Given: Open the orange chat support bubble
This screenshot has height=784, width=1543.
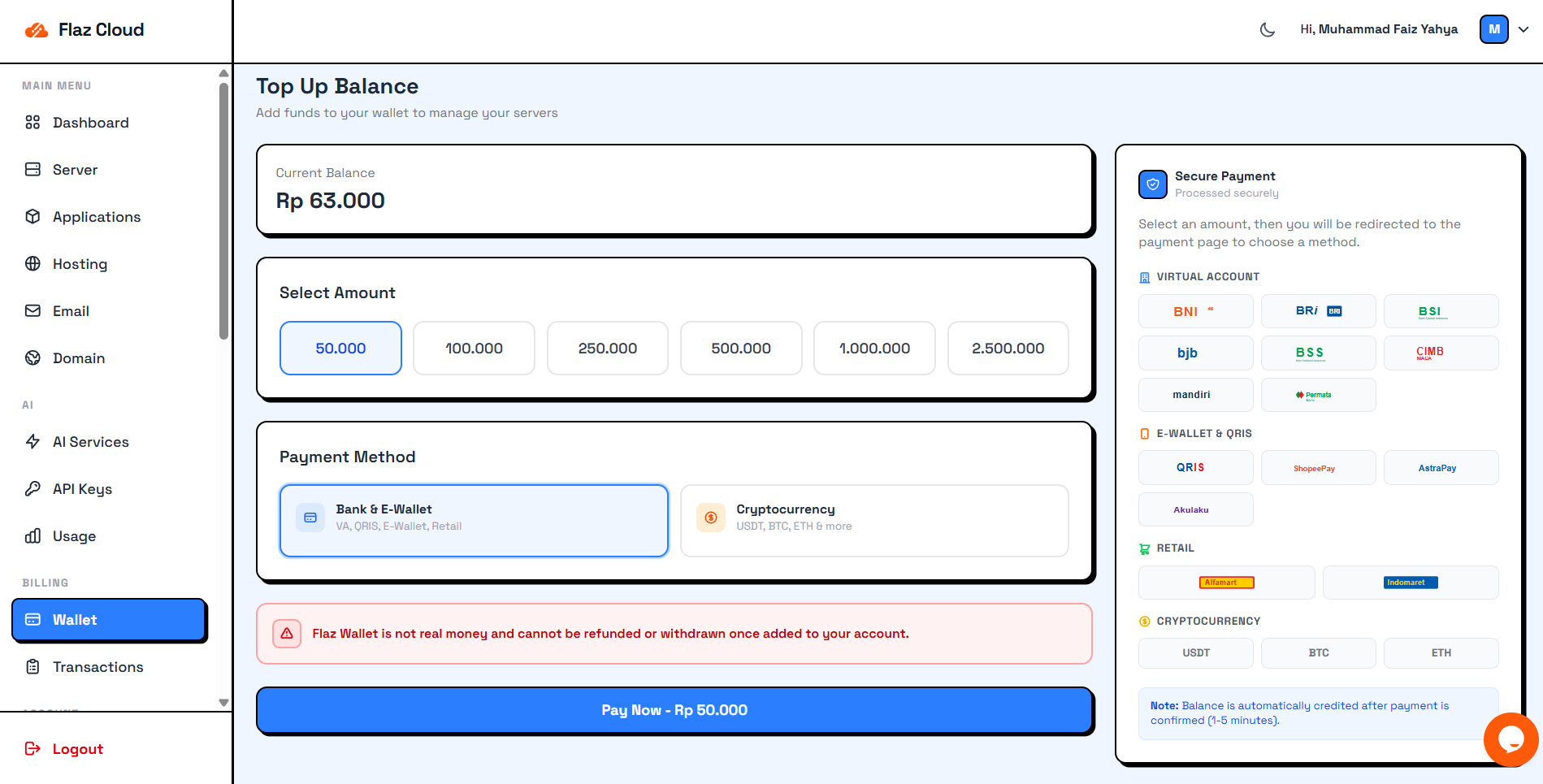Looking at the screenshot, I should (x=1510, y=739).
